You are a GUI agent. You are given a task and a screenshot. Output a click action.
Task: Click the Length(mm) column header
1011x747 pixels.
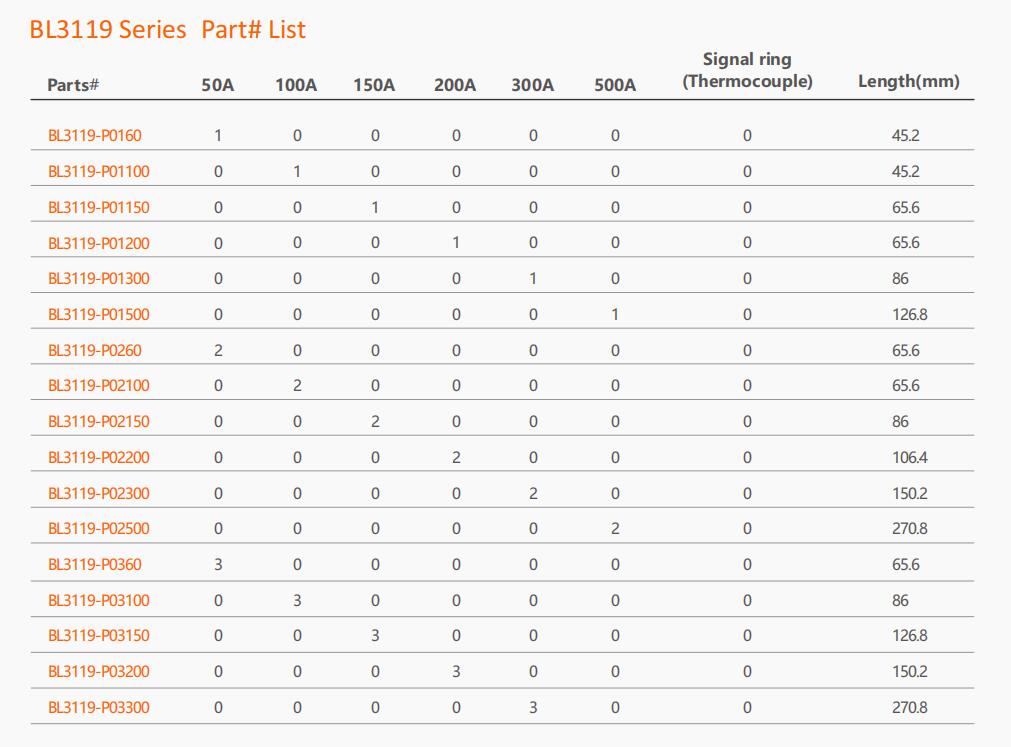coord(908,82)
